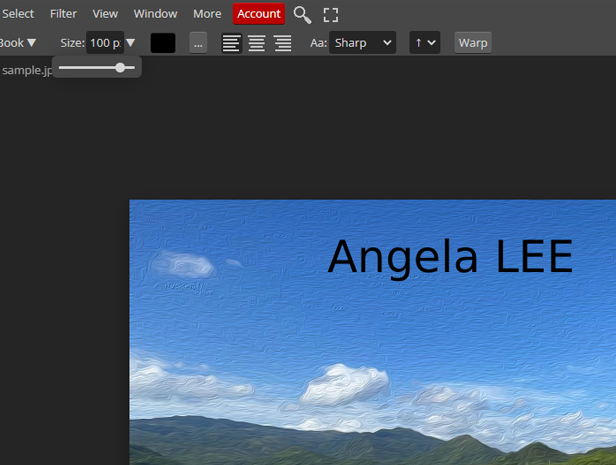The width and height of the screenshot is (616, 465).
Task: Click the Warp text button
Action: point(473,43)
